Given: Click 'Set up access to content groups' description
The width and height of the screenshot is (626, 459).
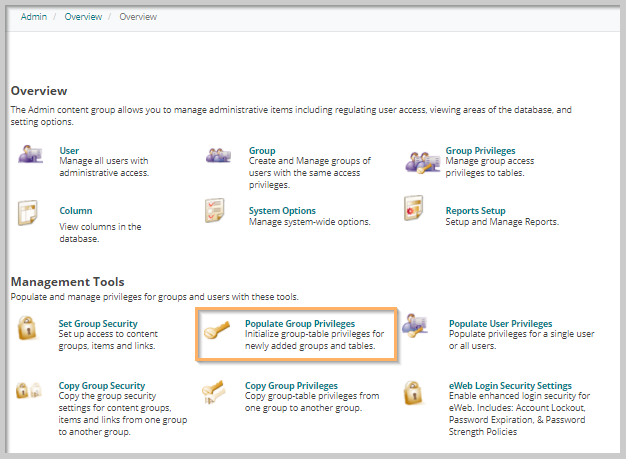Looking at the screenshot, I should tap(108, 340).
